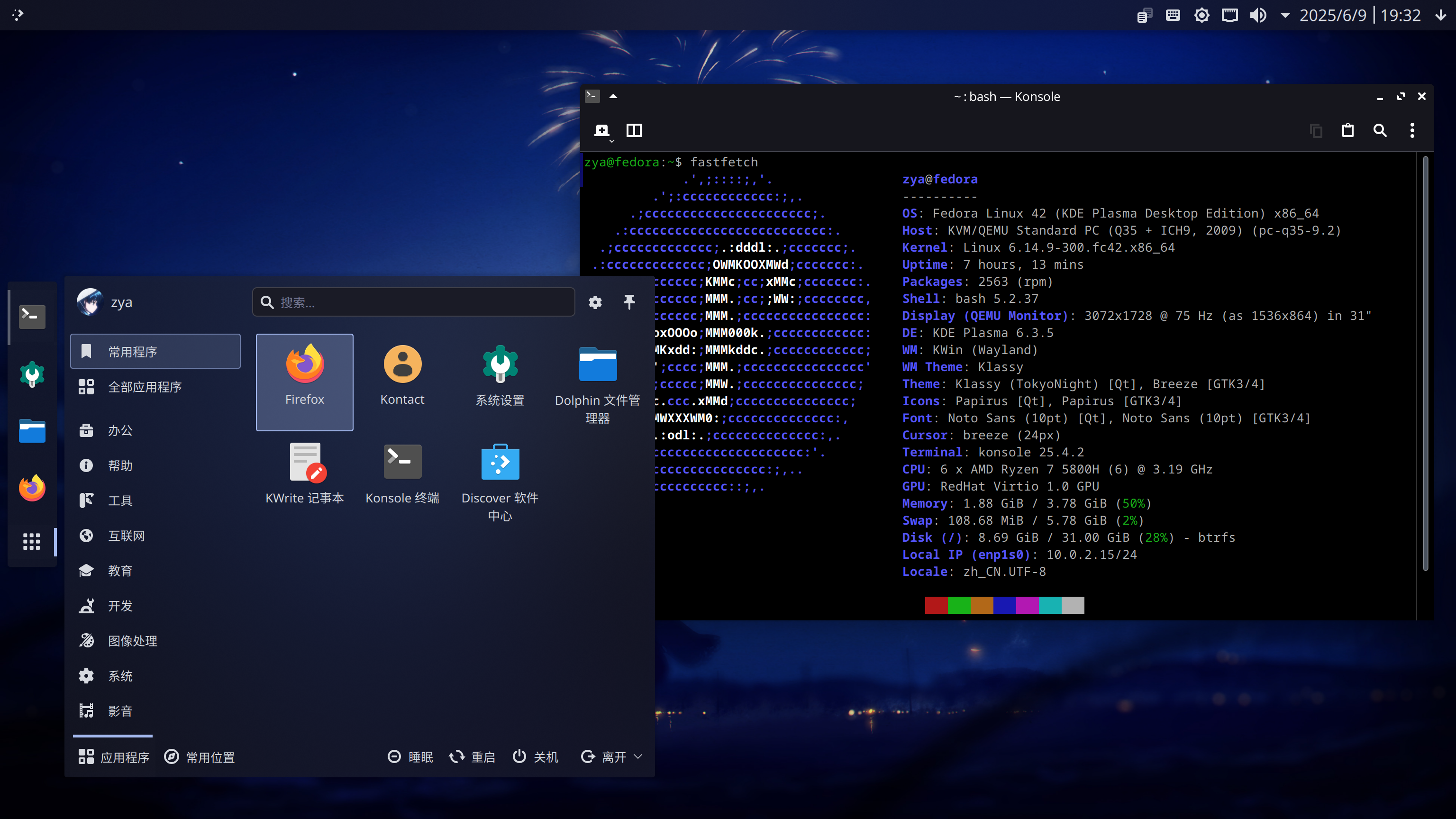Viewport: 1456px width, 819px height.
Task: Launch Firefox from the favorites grid
Action: coord(305,382)
